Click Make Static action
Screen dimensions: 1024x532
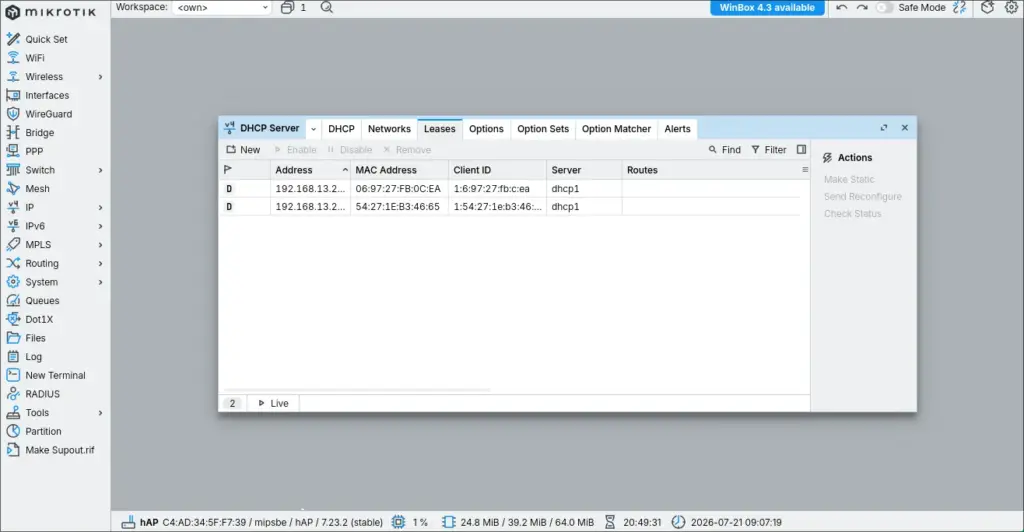click(x=849, y=180)
